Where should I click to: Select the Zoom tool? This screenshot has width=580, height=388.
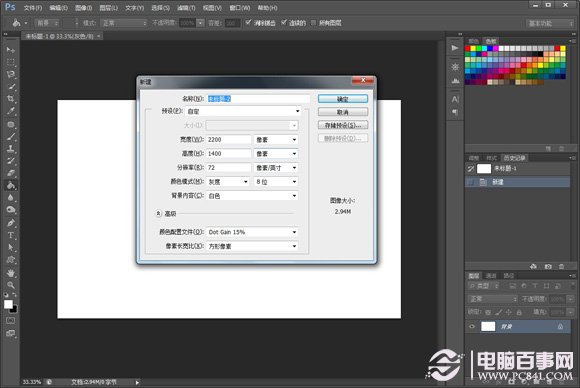coord(11,285)
